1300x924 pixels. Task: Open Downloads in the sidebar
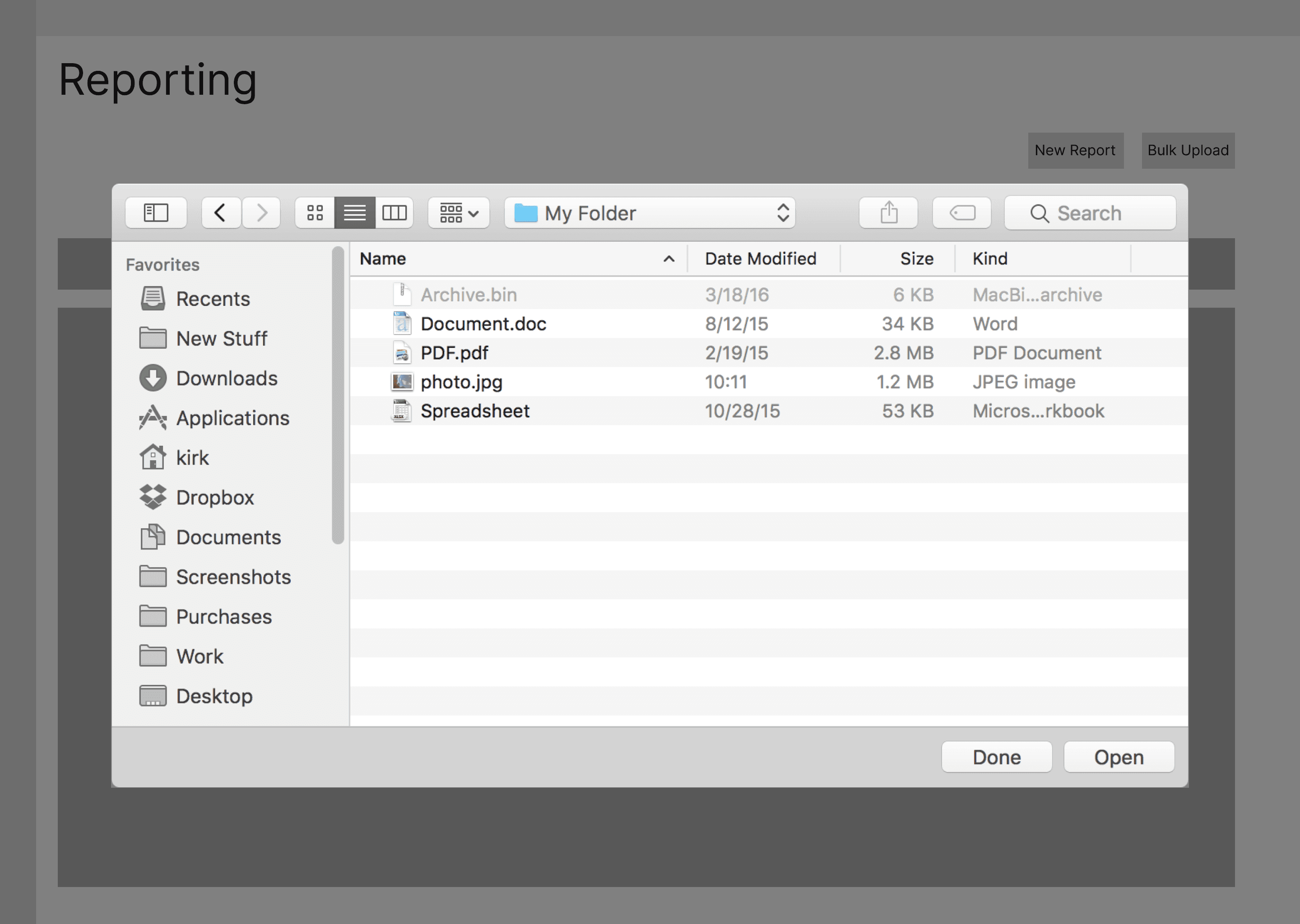[x=226, y=379]
